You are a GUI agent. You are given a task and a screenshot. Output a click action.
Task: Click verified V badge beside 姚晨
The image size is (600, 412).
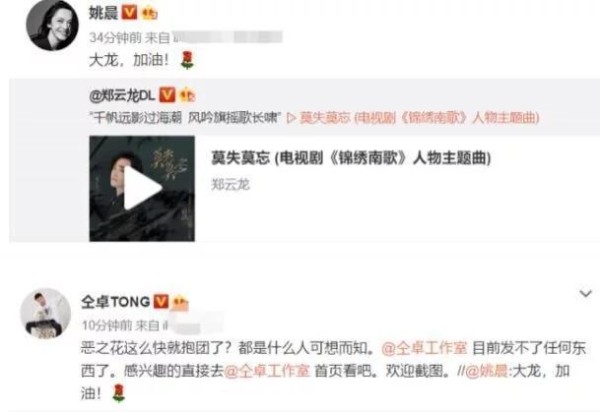tap(129, 13)
